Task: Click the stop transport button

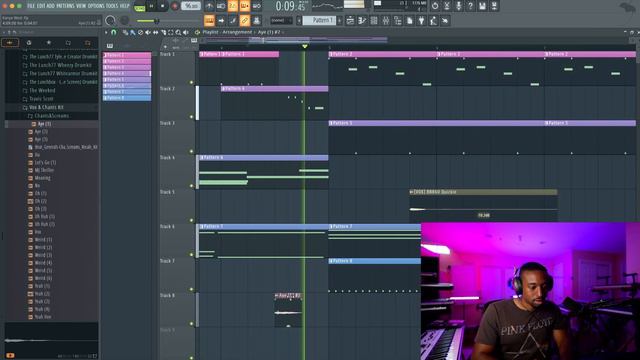Action: click(163, 6)
